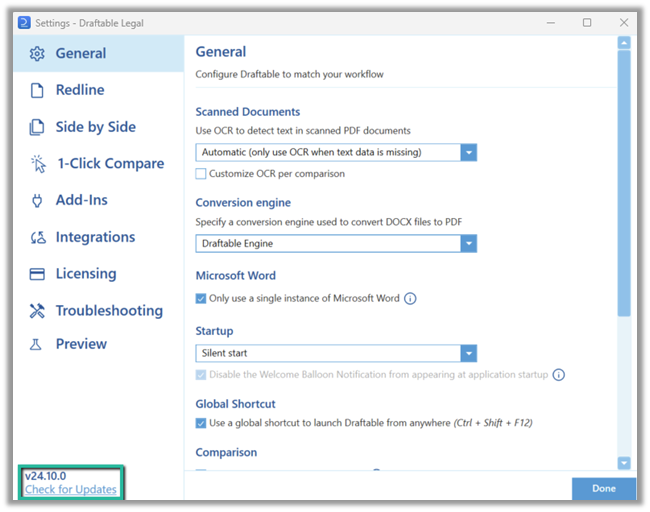The width and height of the screenshot is (650, 512).
Task: Maximize the Settings window
Action: click(x=587, y=23)
